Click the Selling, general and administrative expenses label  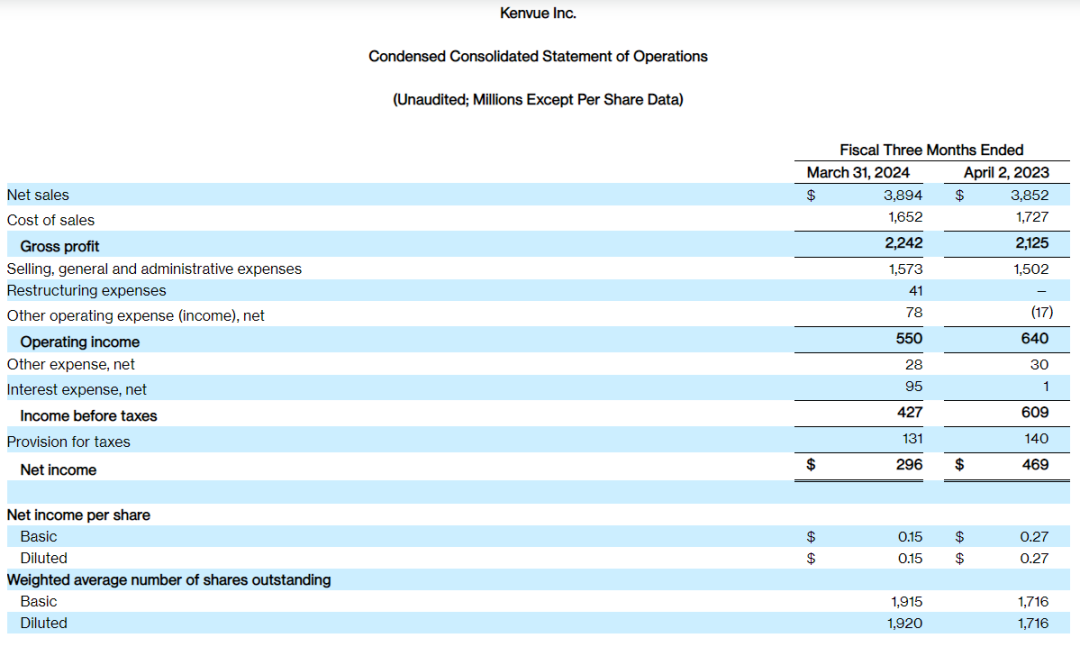[x=154, y=269]
